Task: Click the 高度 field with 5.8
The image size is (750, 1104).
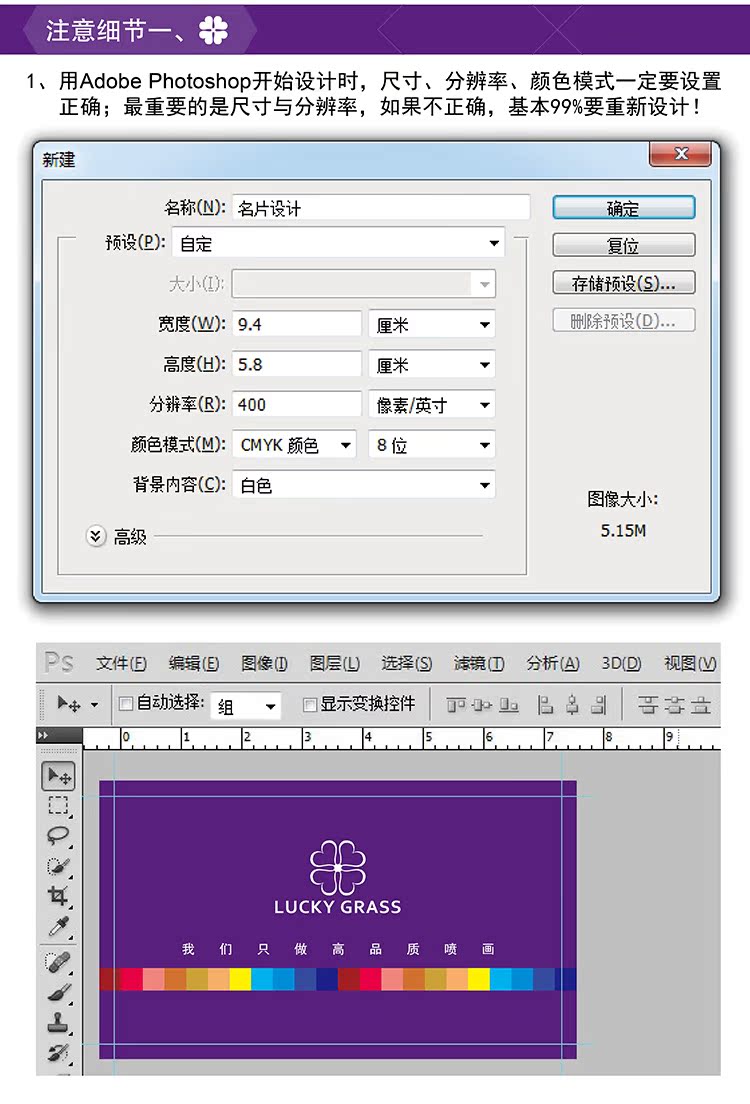Action: (x=296, y=365)
